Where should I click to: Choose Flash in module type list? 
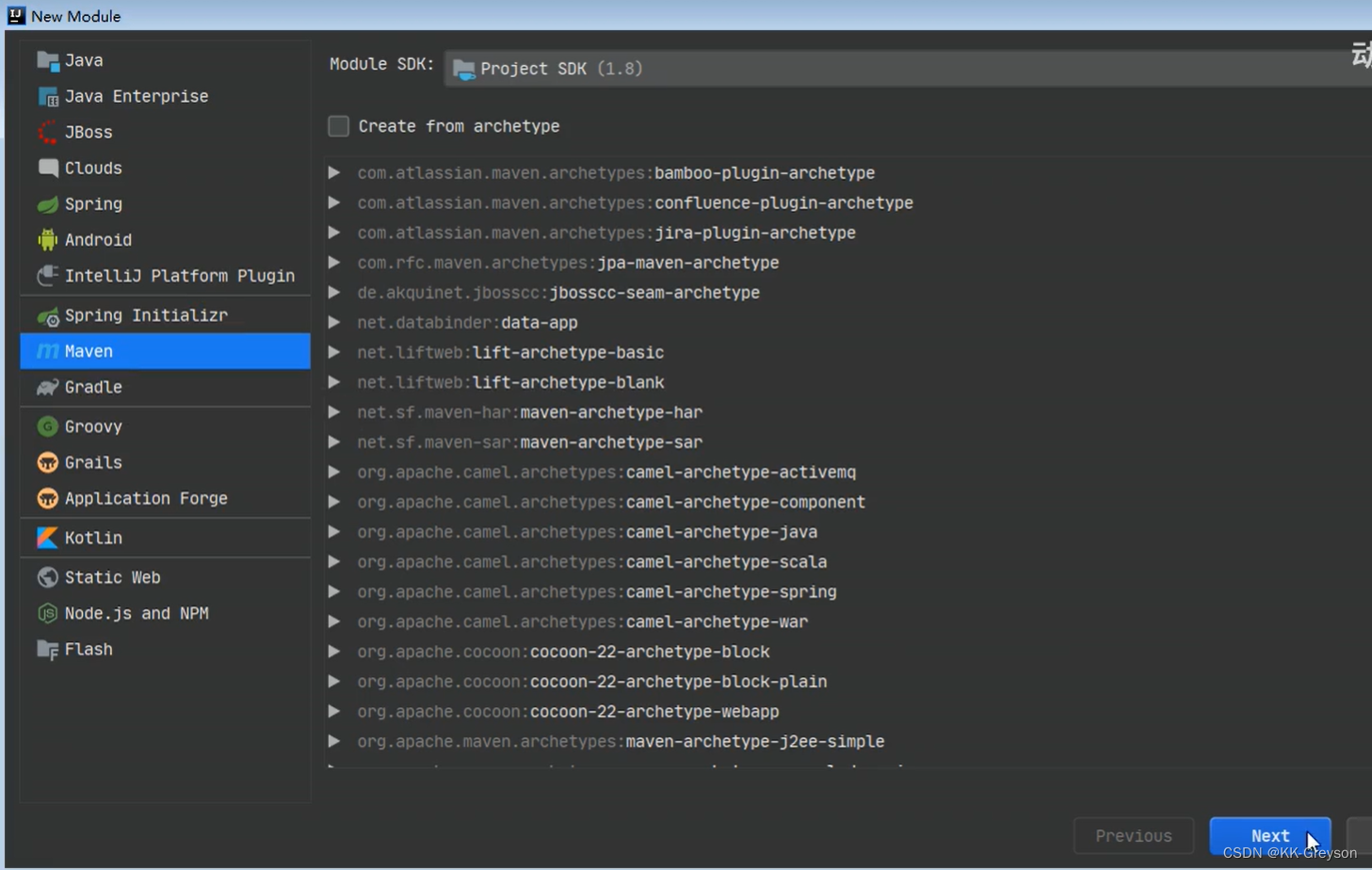pyautogui.click(x=165, y=650)
